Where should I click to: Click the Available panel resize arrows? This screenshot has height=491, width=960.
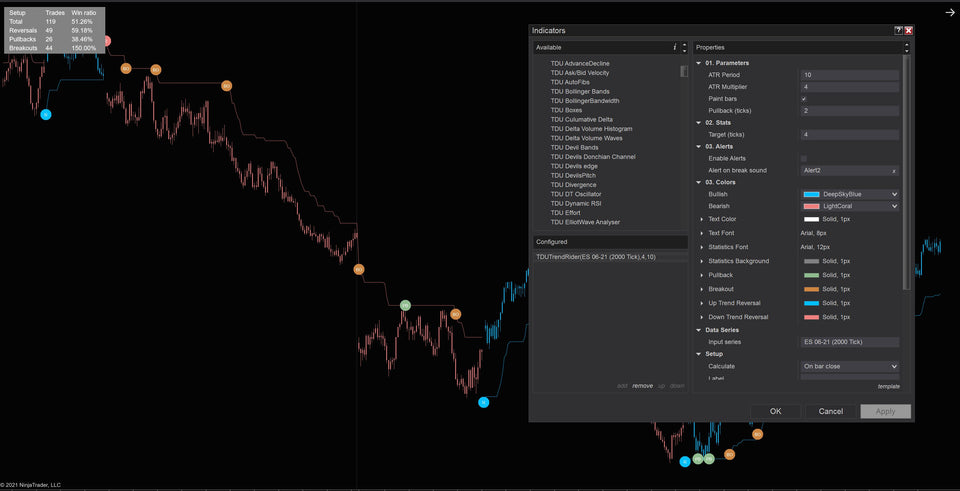tap(685, 47)
